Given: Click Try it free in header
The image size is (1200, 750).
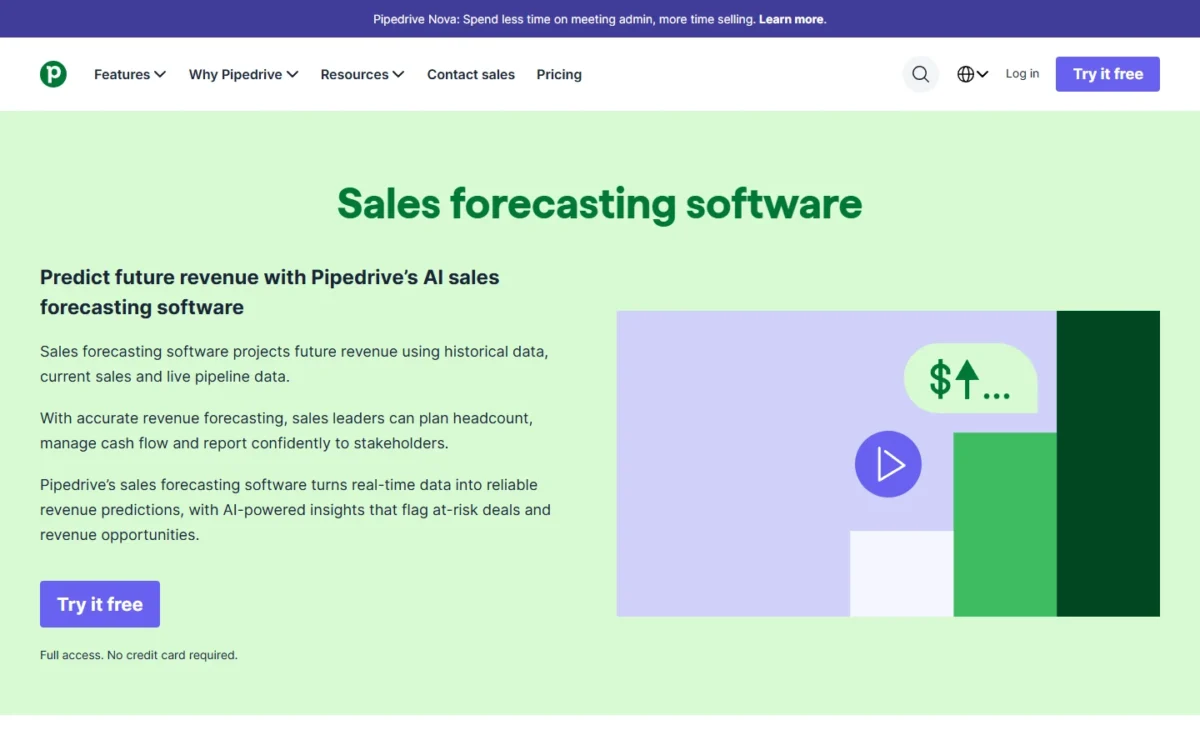Looking at the screenshot, I should 1108,74.
